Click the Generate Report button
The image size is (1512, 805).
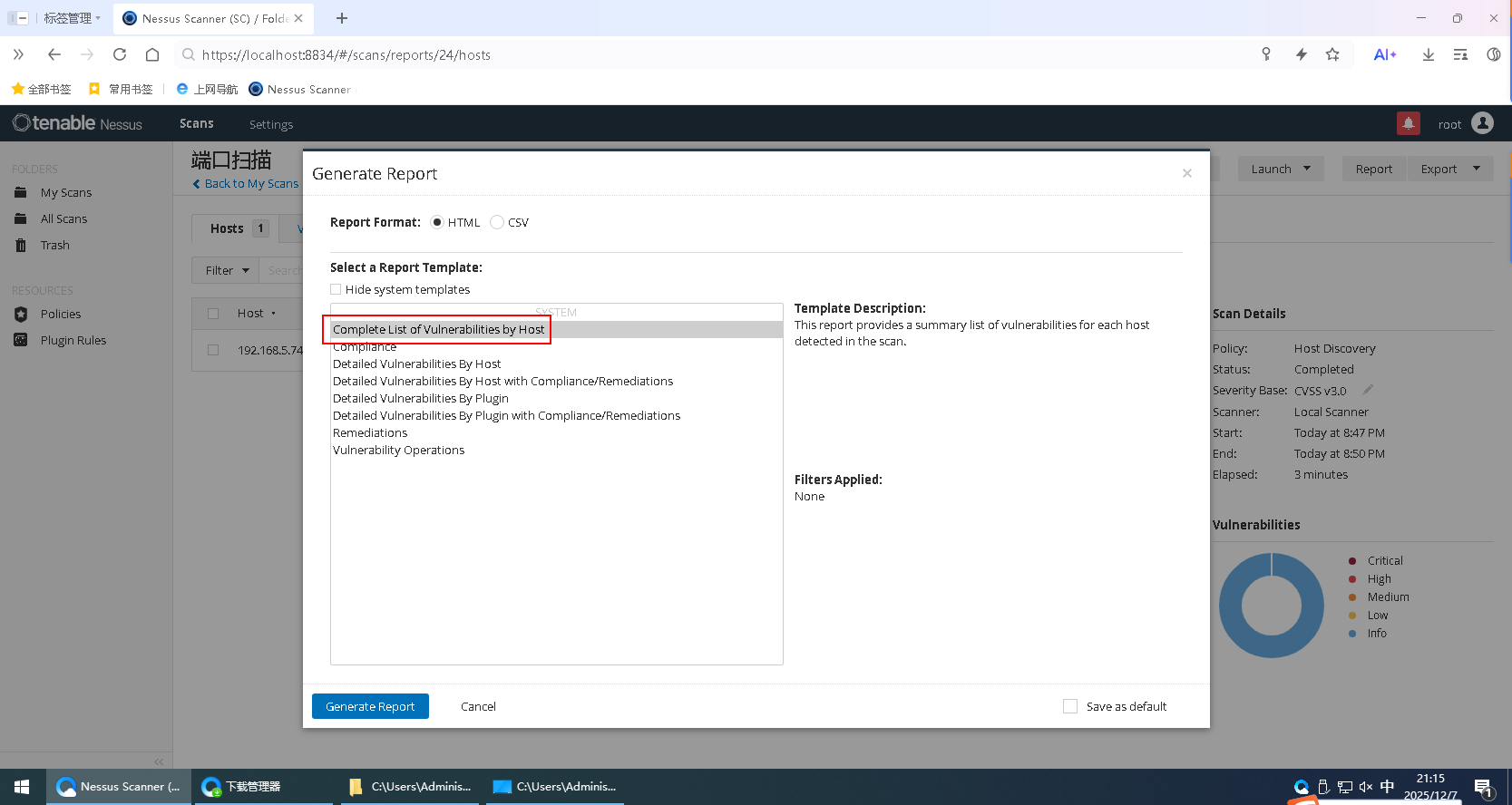click(x=370, y=706)
